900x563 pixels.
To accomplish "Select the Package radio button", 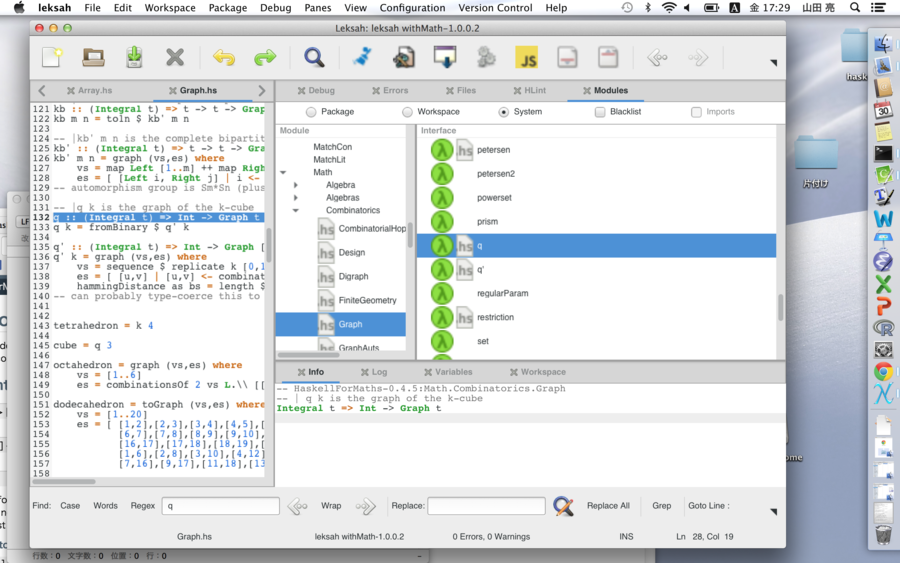I will point(311,112).
